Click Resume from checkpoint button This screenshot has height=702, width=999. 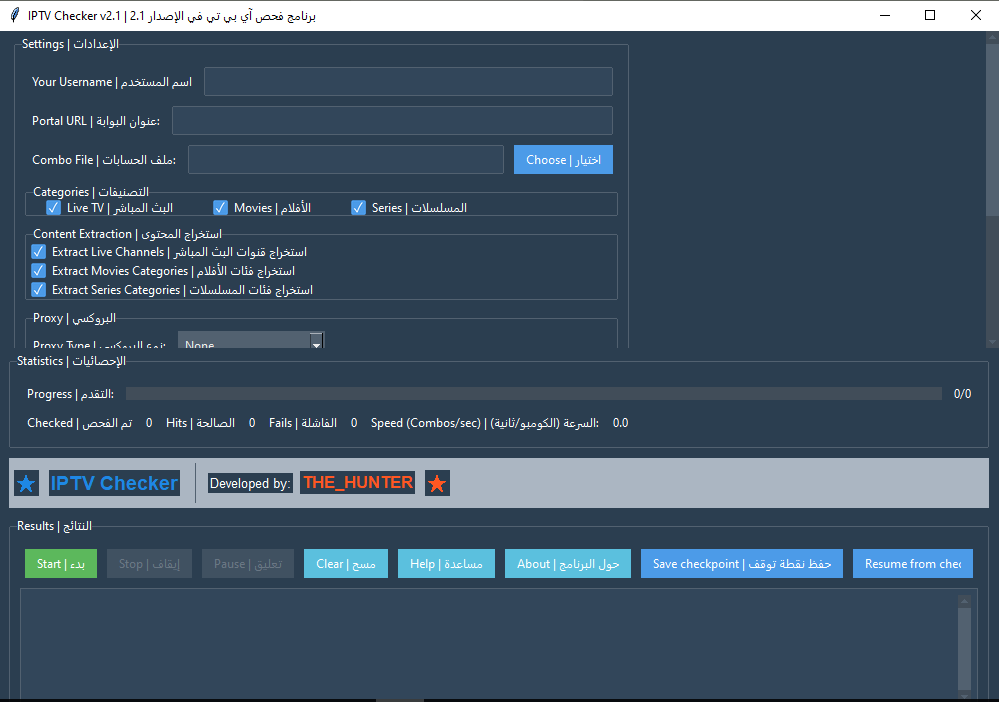(x=913, y=564)
